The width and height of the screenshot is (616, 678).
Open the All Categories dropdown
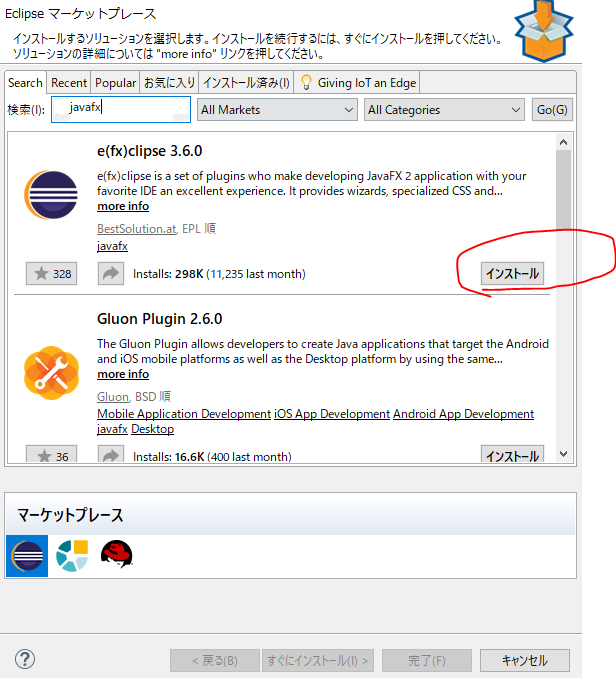[x=444, y=110]
